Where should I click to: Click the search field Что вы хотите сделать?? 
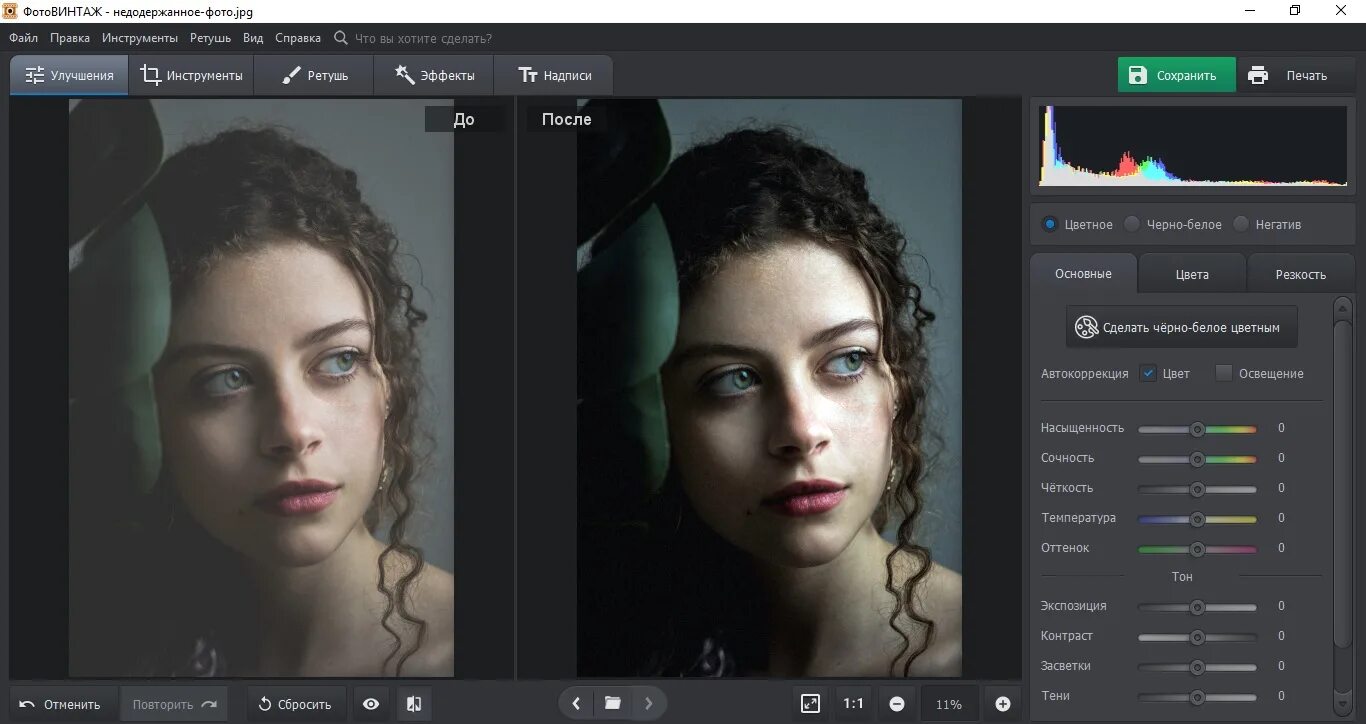pos(424,38)
